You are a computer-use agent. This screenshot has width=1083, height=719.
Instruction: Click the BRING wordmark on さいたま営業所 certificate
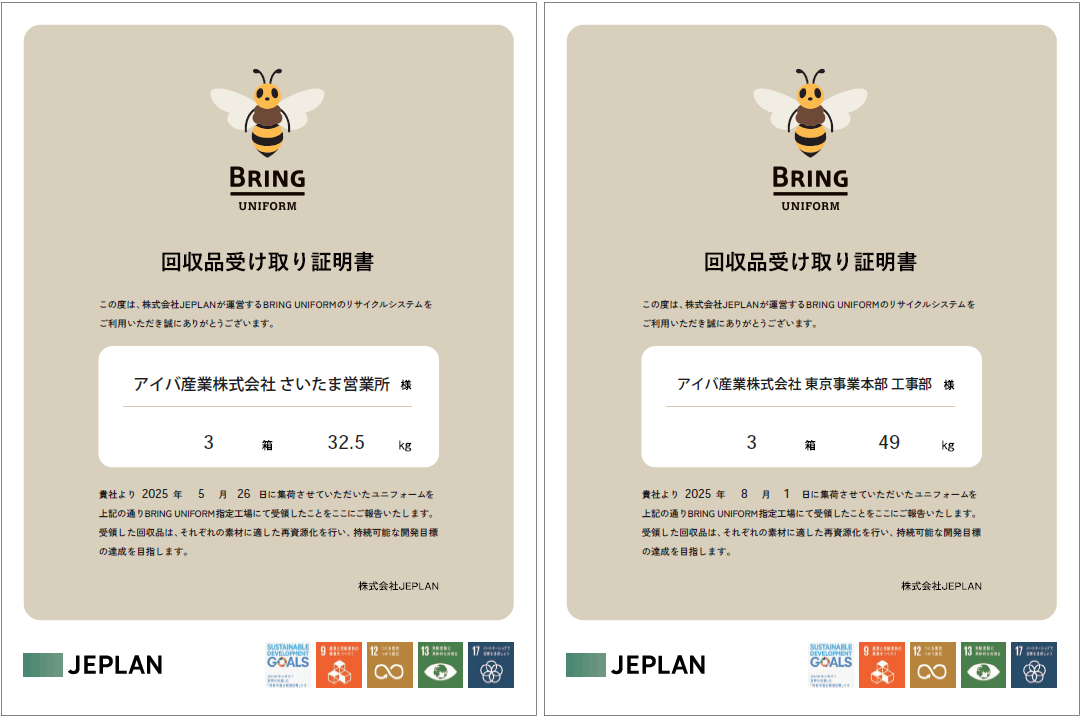pos(267,178)
